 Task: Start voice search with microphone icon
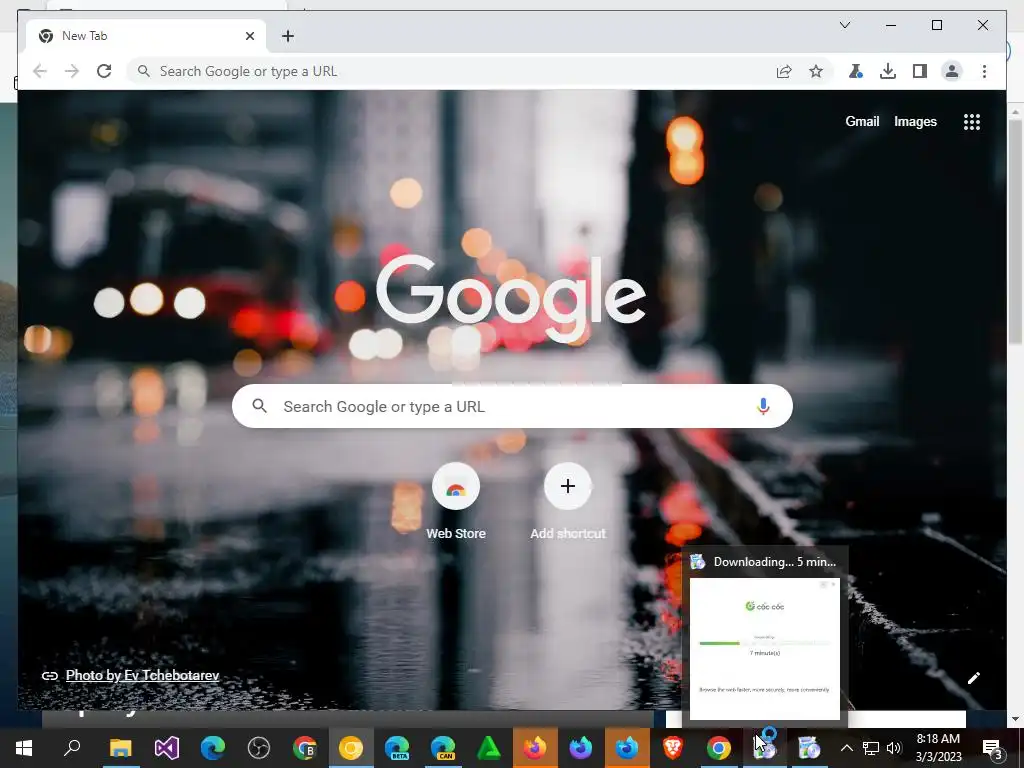click(x=763, y=406)
